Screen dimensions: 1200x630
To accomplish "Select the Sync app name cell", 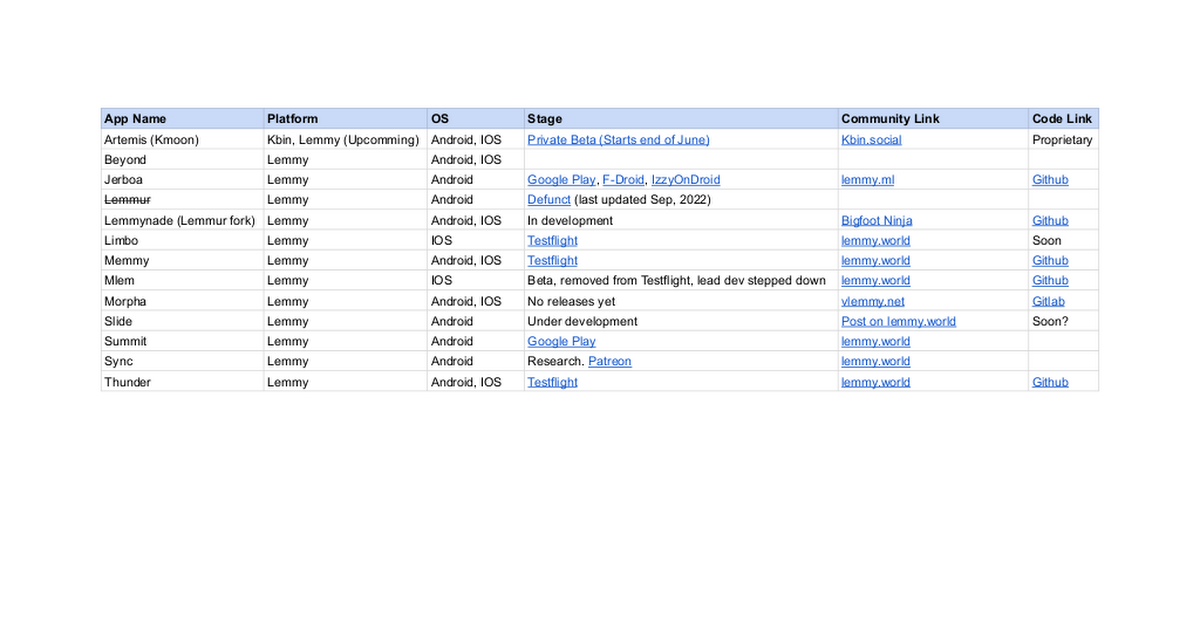I will 183,361.
